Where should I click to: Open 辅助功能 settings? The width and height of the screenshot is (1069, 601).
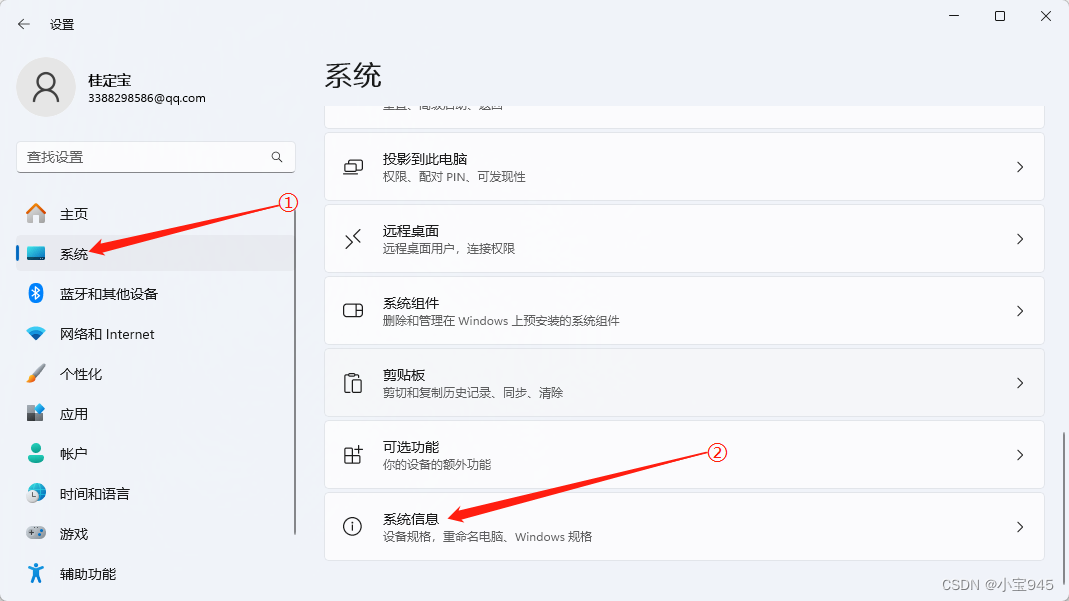(155, 574)
